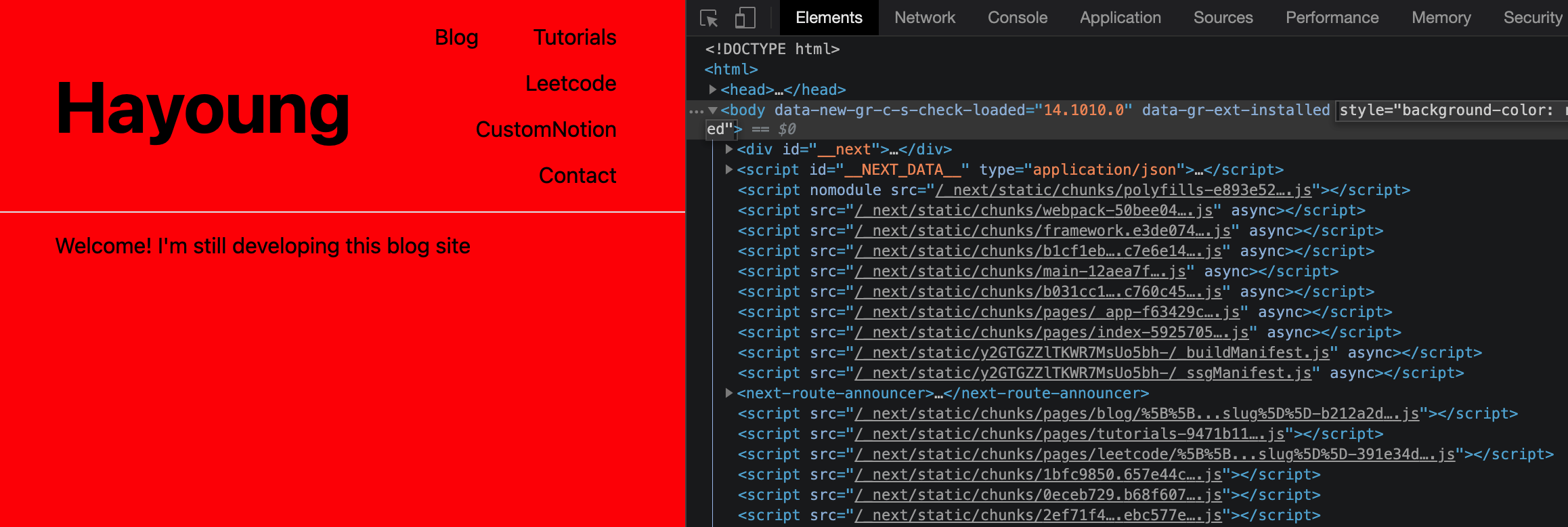This screenshot has width=1568, height=527.
Task: Toggle the device toolbar icon
Action: (745, 18)
